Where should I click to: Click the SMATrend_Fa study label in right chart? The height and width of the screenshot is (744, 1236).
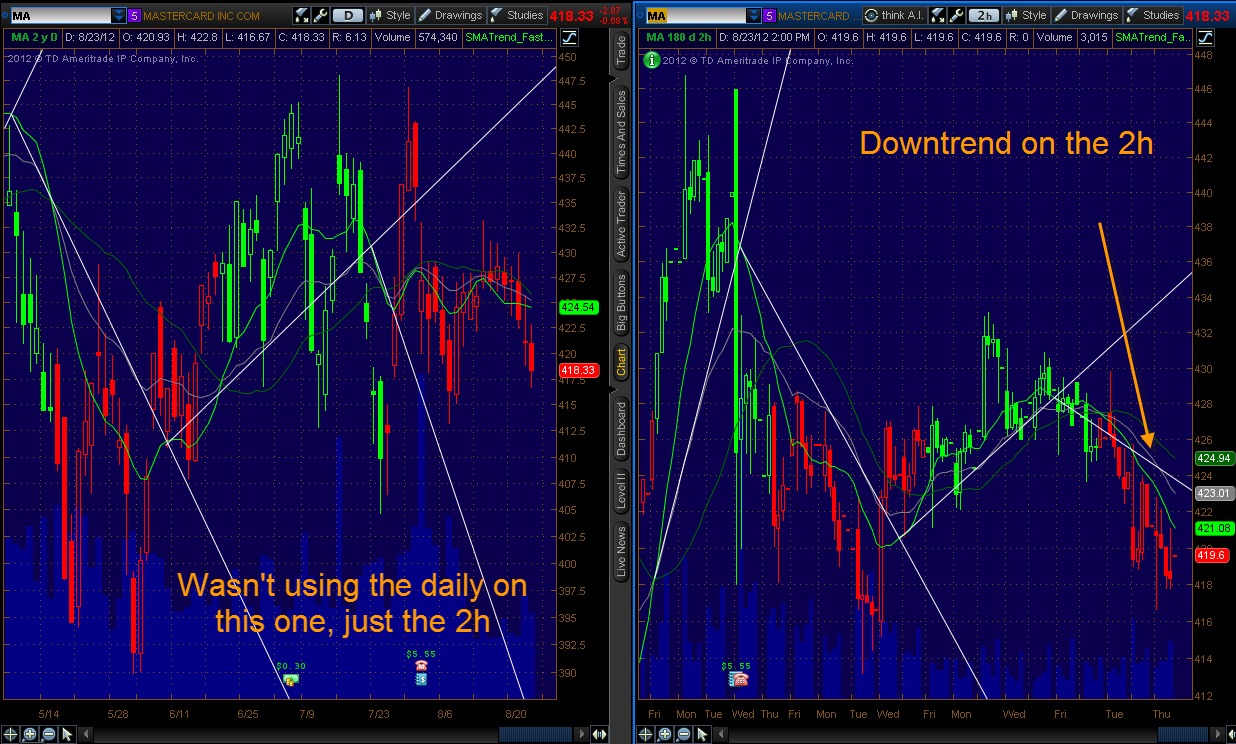click(1153, 37)
